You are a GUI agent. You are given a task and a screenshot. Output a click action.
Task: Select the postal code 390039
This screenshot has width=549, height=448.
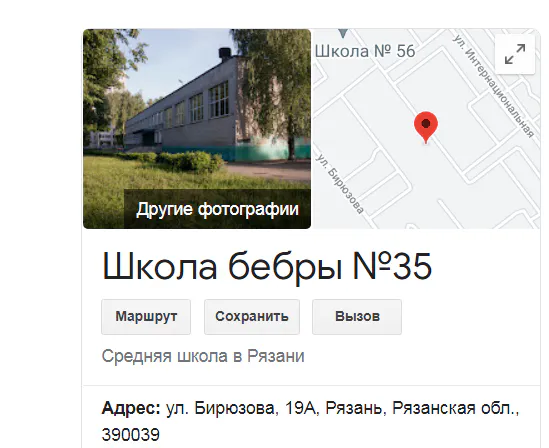(131, 435)
